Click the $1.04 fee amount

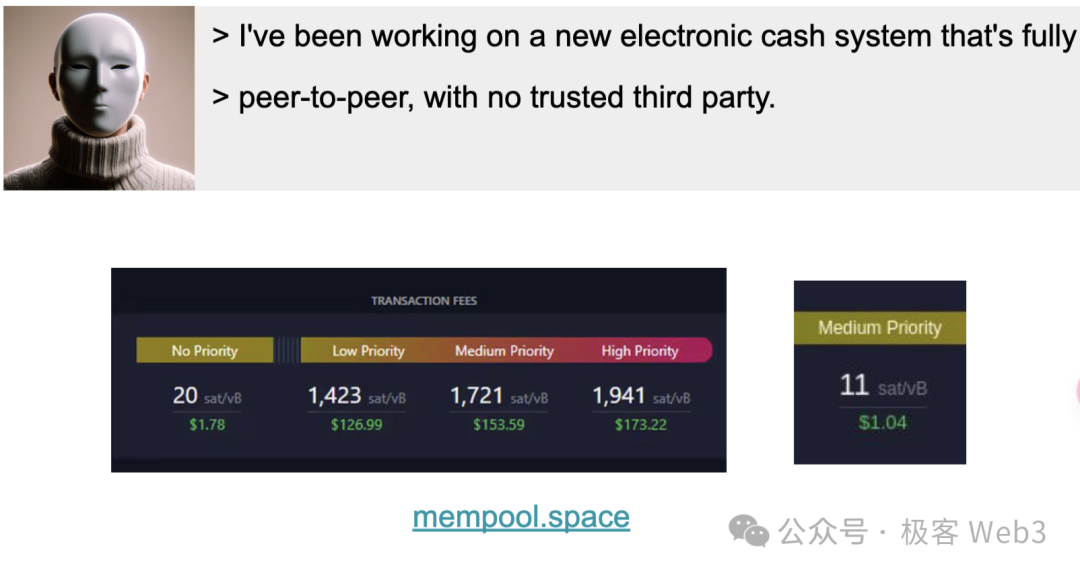tap(882, 422)
